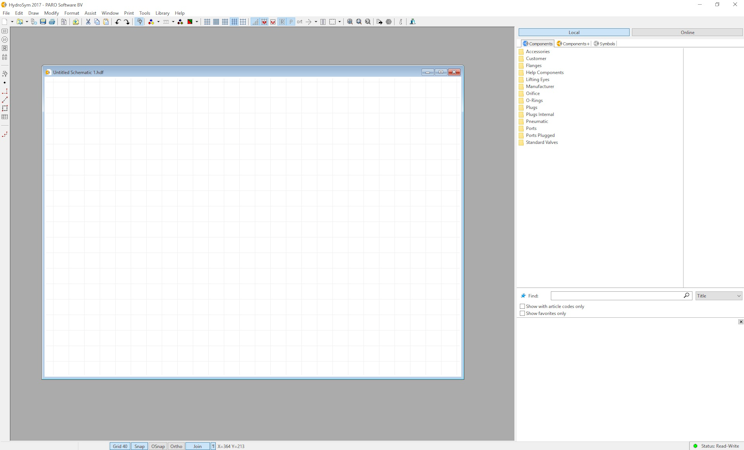Click the gray globe toolbar icon
The width and height of the screenshot is (744, 450).
(x=389, y=22)
